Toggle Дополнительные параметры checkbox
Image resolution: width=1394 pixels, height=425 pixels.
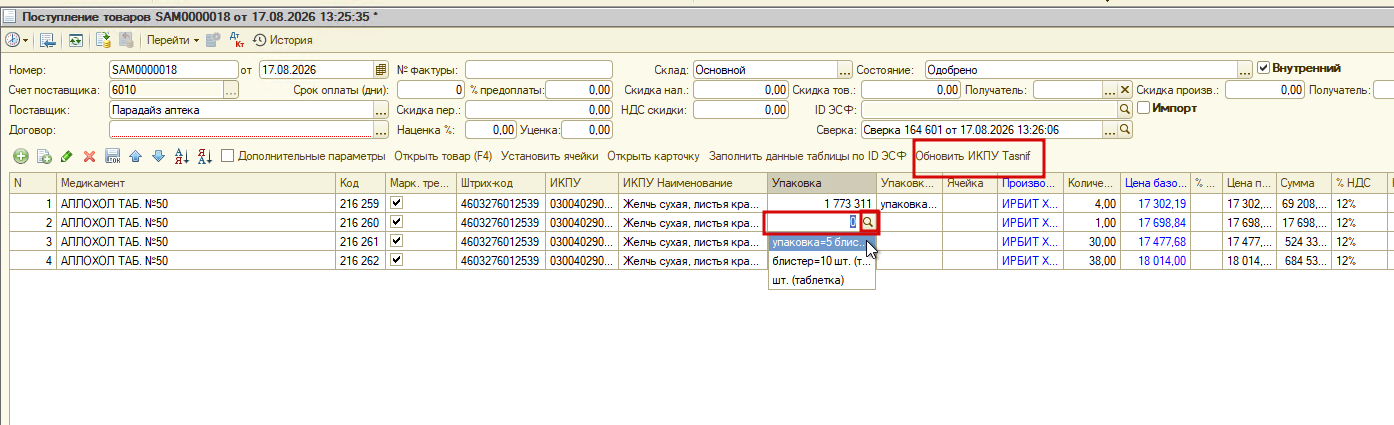click(x=228, y=156)
